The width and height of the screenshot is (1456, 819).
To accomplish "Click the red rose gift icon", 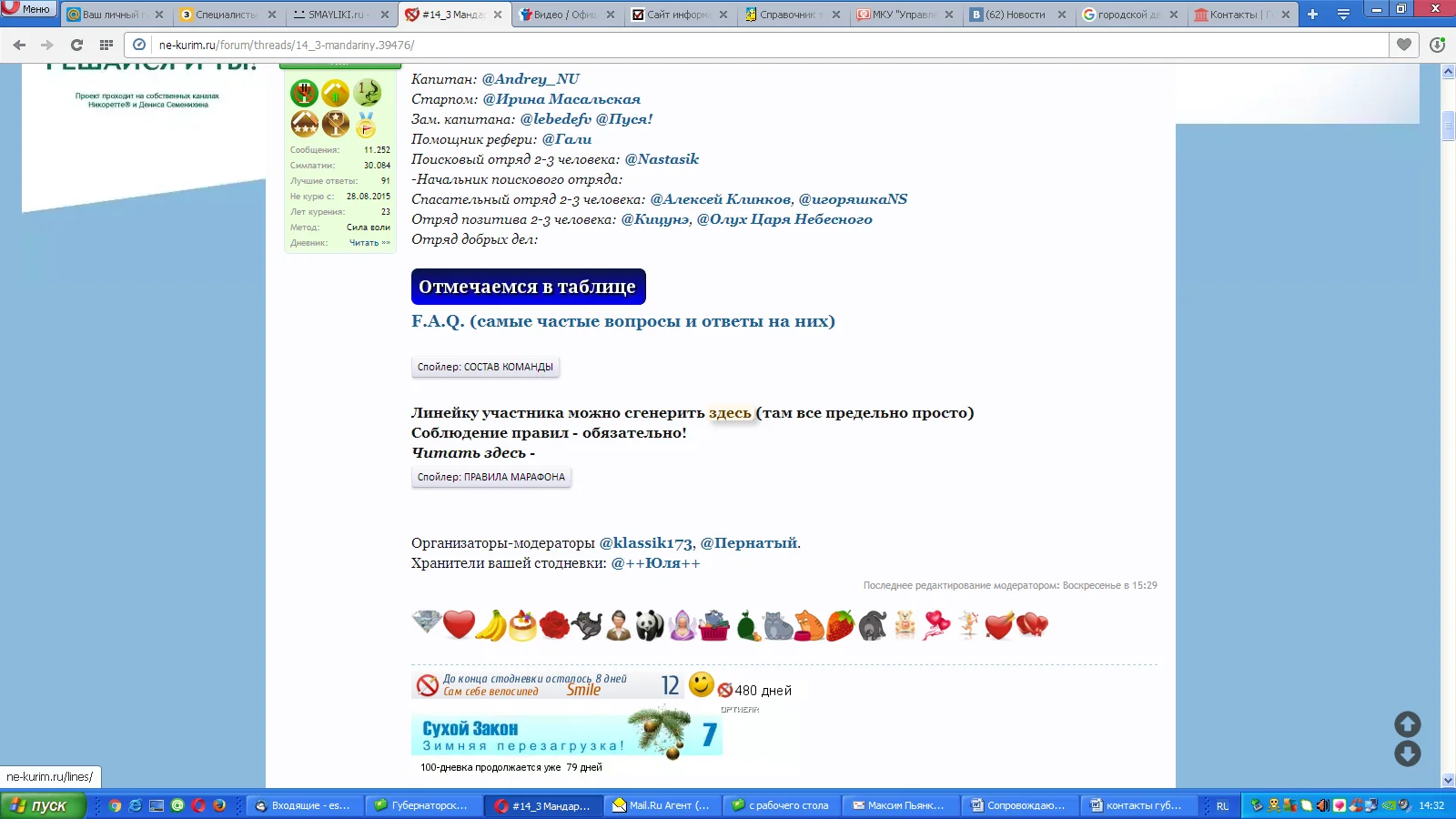I will [x=554, y=625].
